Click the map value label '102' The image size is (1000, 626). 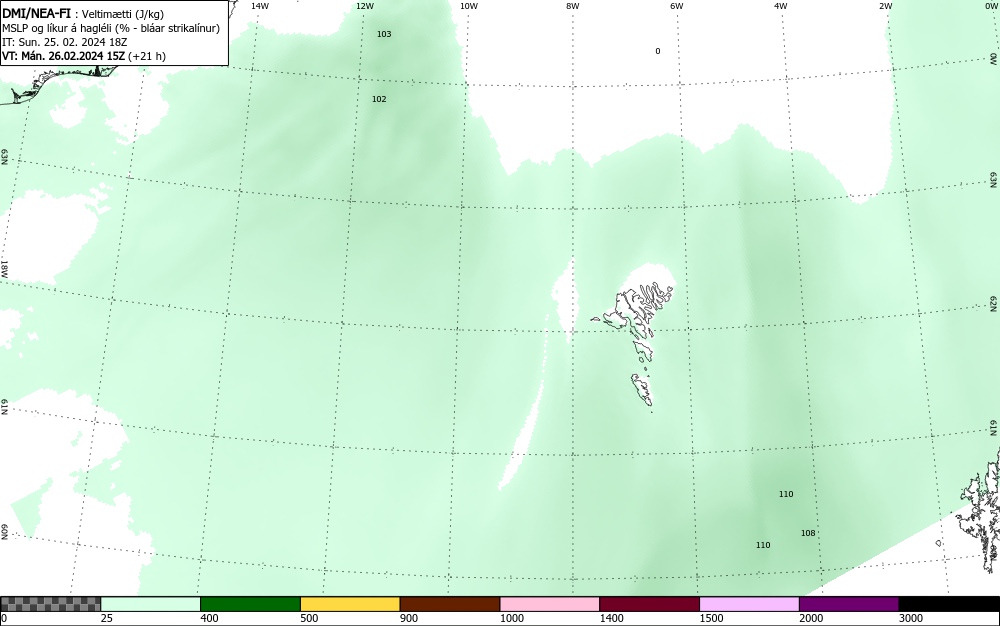[x=379, y=99]
